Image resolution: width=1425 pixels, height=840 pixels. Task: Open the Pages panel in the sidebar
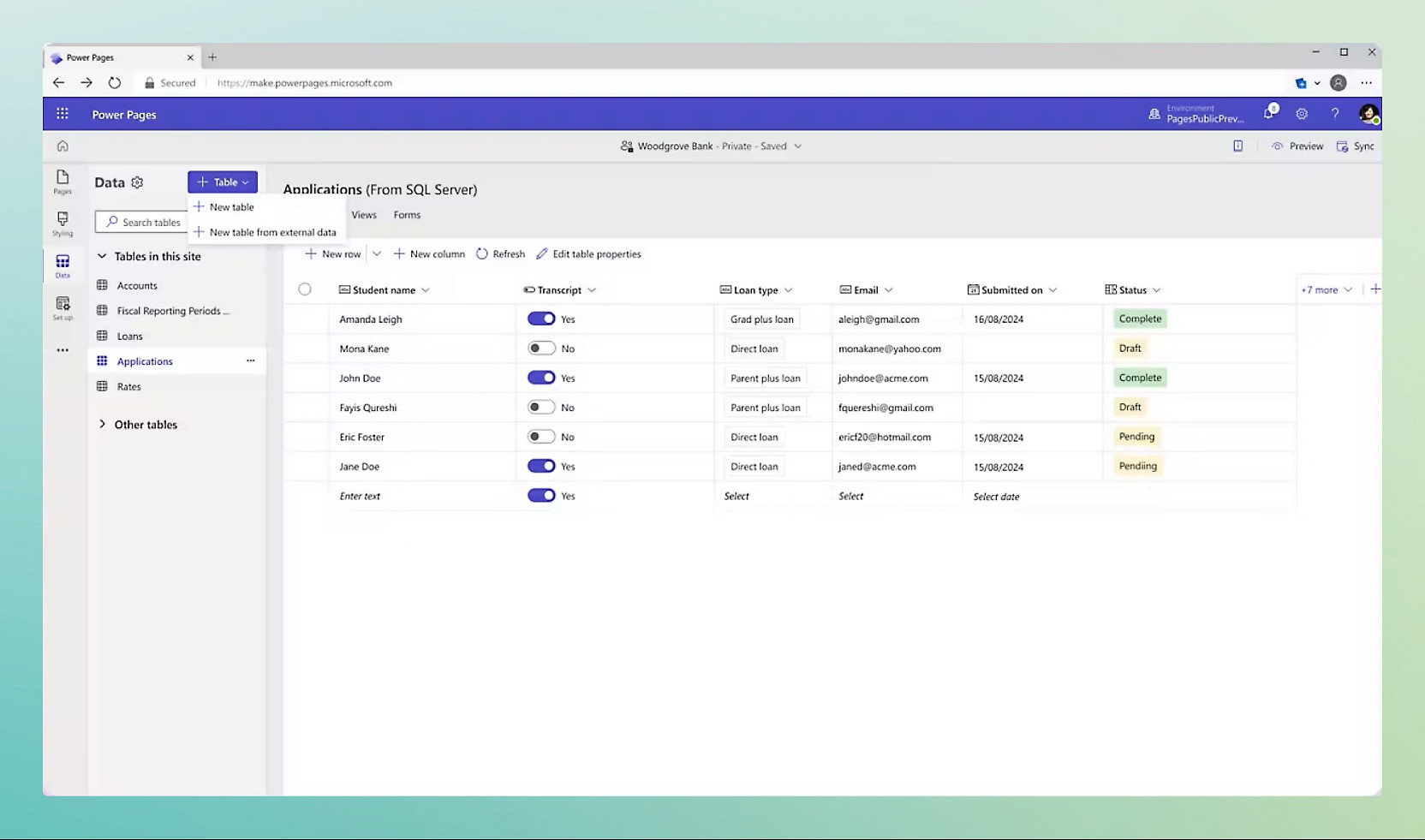click(62, 182)
